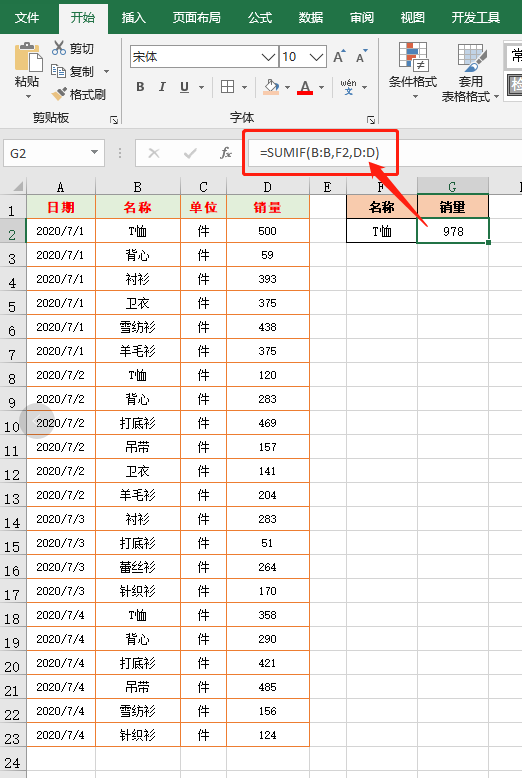This screenshot has height=778, width=522.
Task: Switch to the Developer (开发工具) tab
Action: (475, 18)
